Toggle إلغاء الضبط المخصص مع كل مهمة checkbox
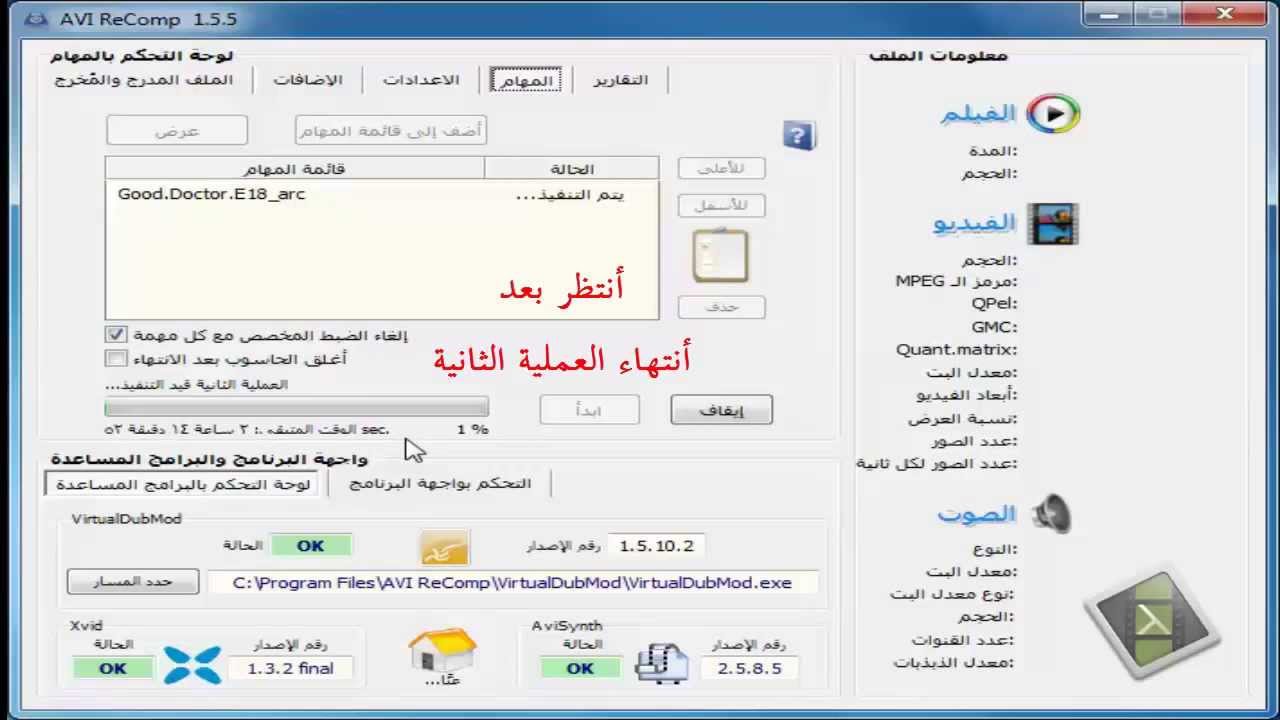This screenshot has width=1280, height=720. click(116, 335)
